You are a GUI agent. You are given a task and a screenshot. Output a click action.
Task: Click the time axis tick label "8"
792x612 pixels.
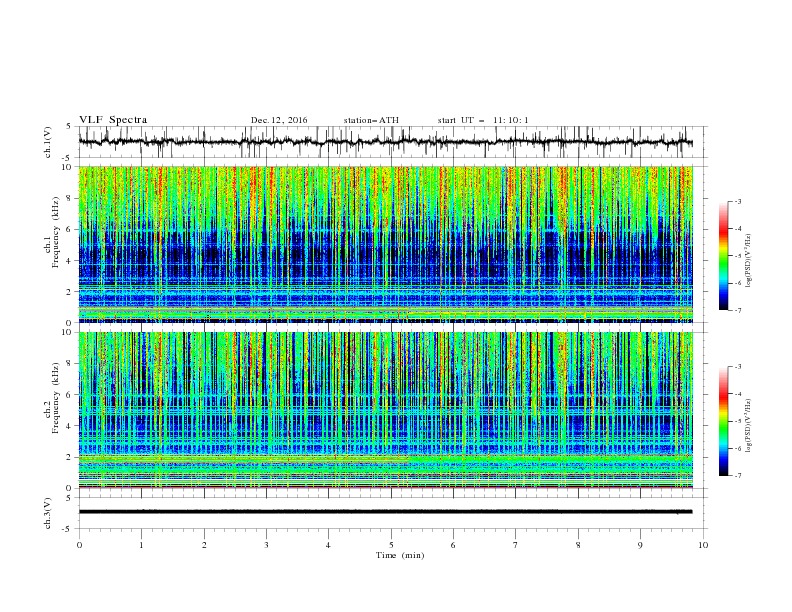coord(578,545)
